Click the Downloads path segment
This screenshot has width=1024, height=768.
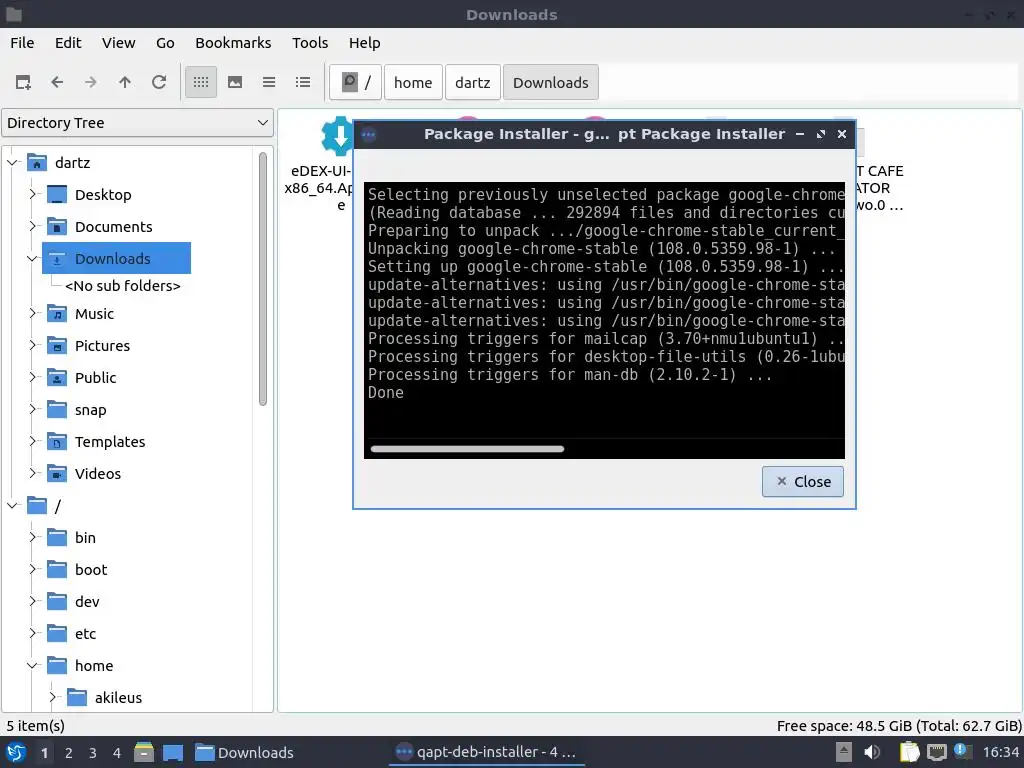[x=551, y=82]
